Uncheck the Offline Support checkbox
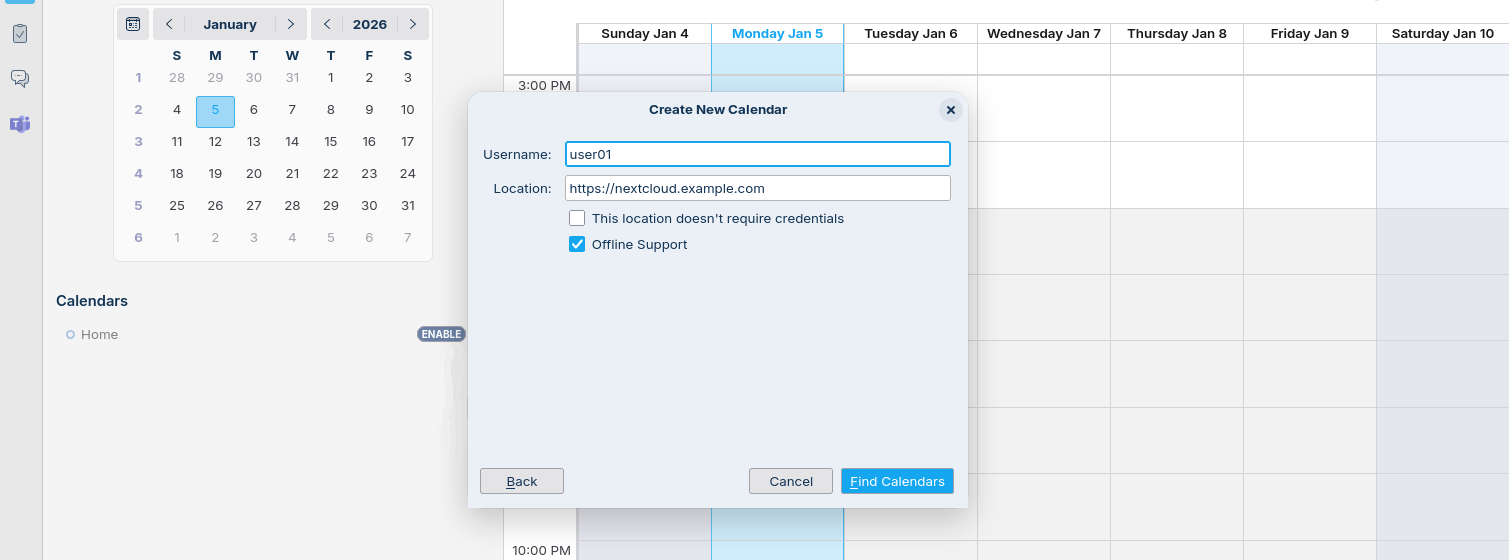Viewport: 1509px width, 560px height. 577,244
